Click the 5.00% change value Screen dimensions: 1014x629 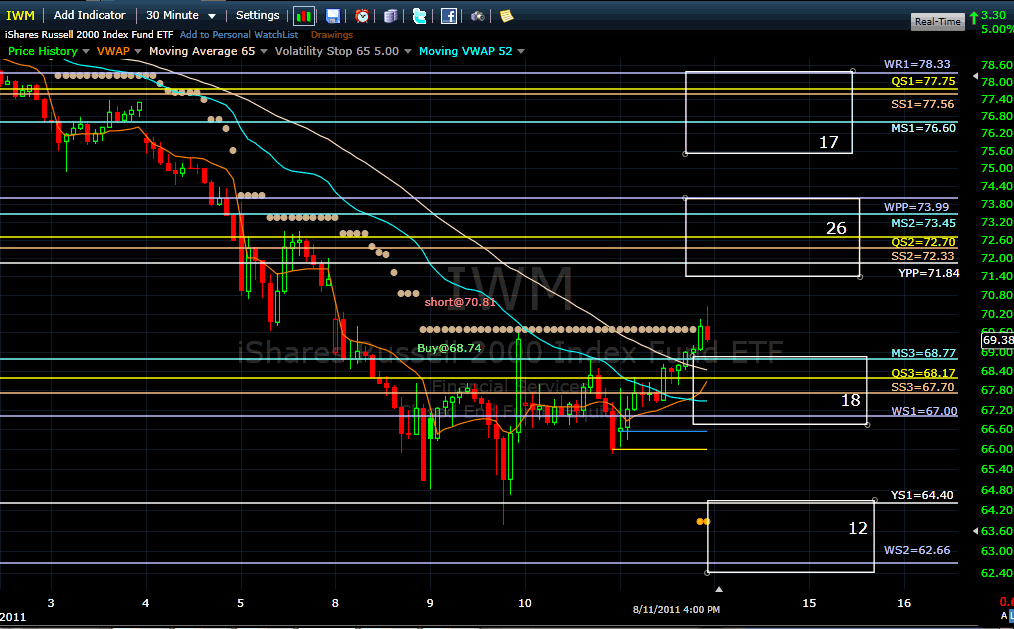click(x=997, y=29)
